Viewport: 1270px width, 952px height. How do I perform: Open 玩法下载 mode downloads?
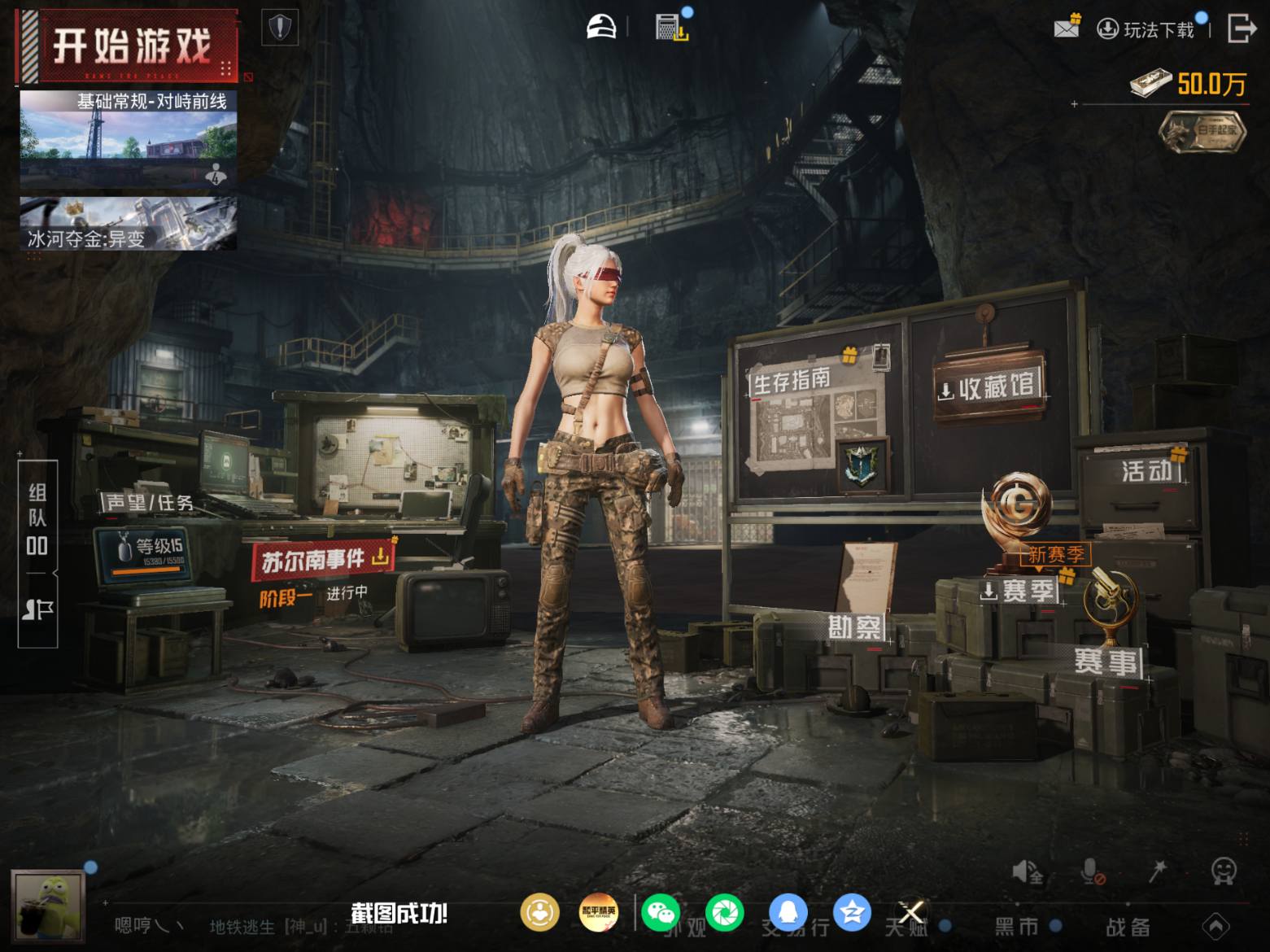point(1147,29)
